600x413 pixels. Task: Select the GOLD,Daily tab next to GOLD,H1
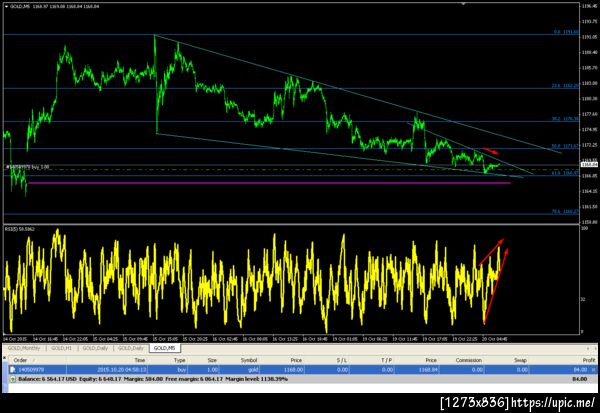(x=95, y=348)
